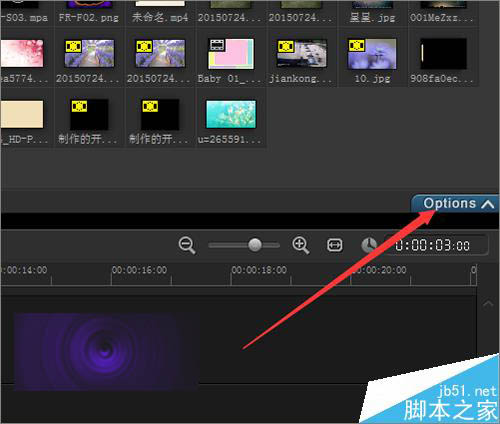The width and height of the screenshot is (500, 424).
Task: Select the u=265591 floral thumbnail
Action: pyautogui.click(x=231, y=114)
